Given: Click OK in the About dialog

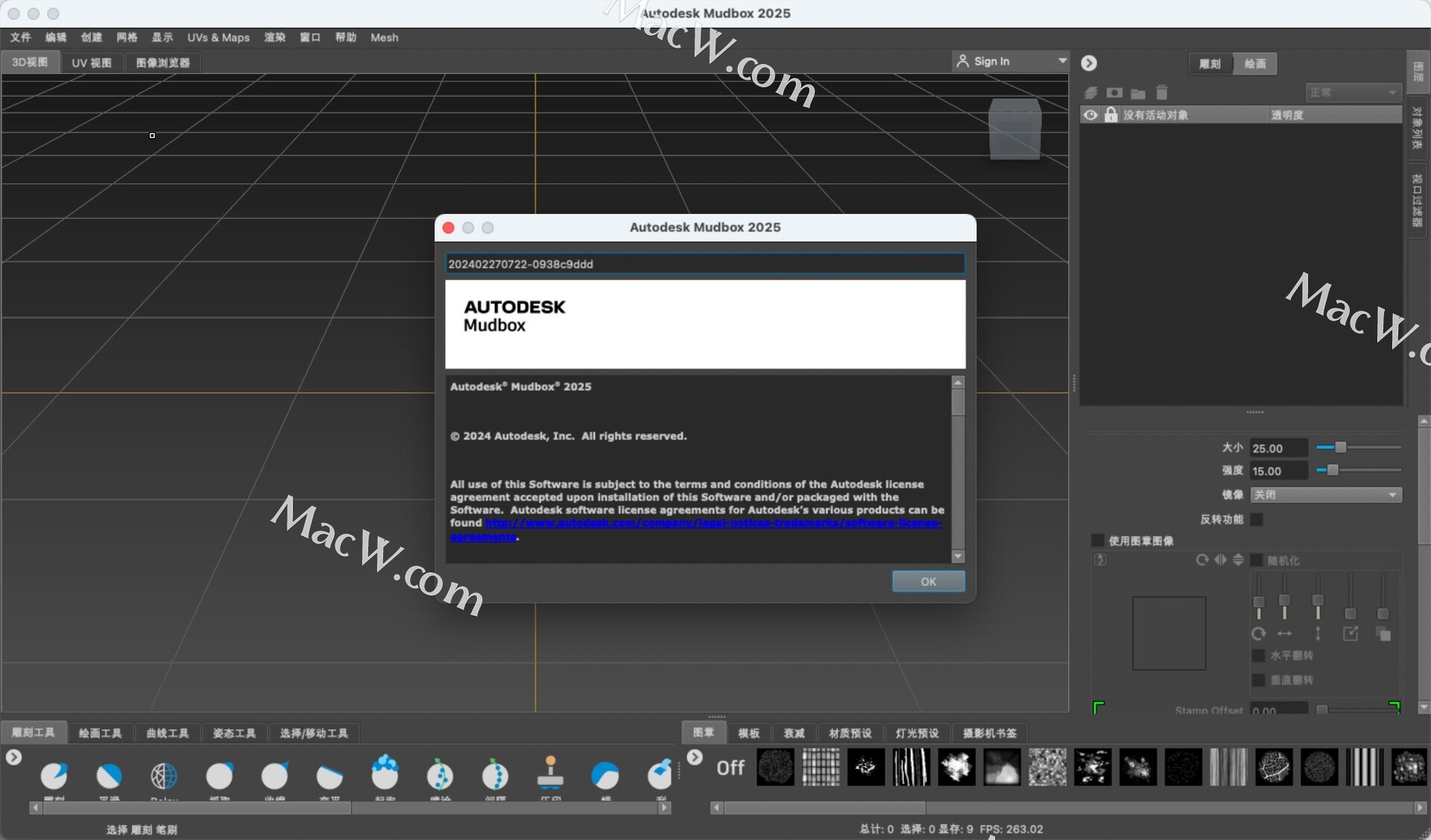Looking at the screenshot, I should point(929,581).
